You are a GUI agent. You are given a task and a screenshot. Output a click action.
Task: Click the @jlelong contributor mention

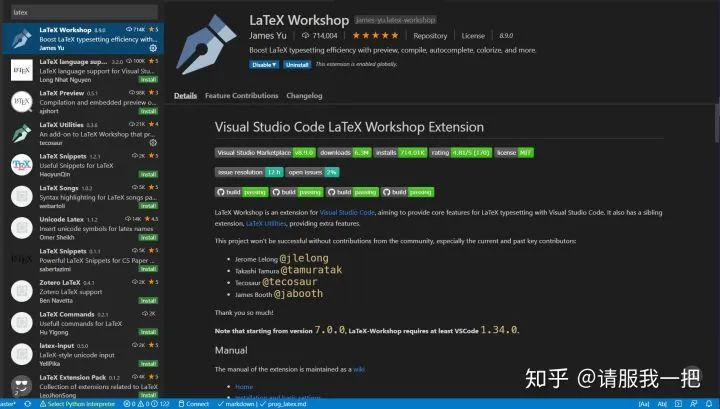pos(304,258)
